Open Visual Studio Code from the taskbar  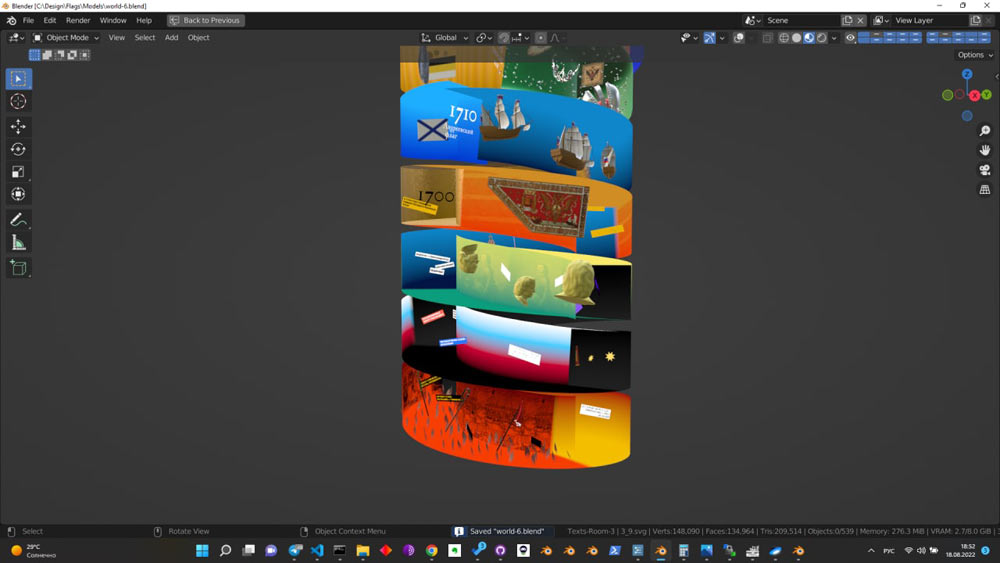(317, 551)
